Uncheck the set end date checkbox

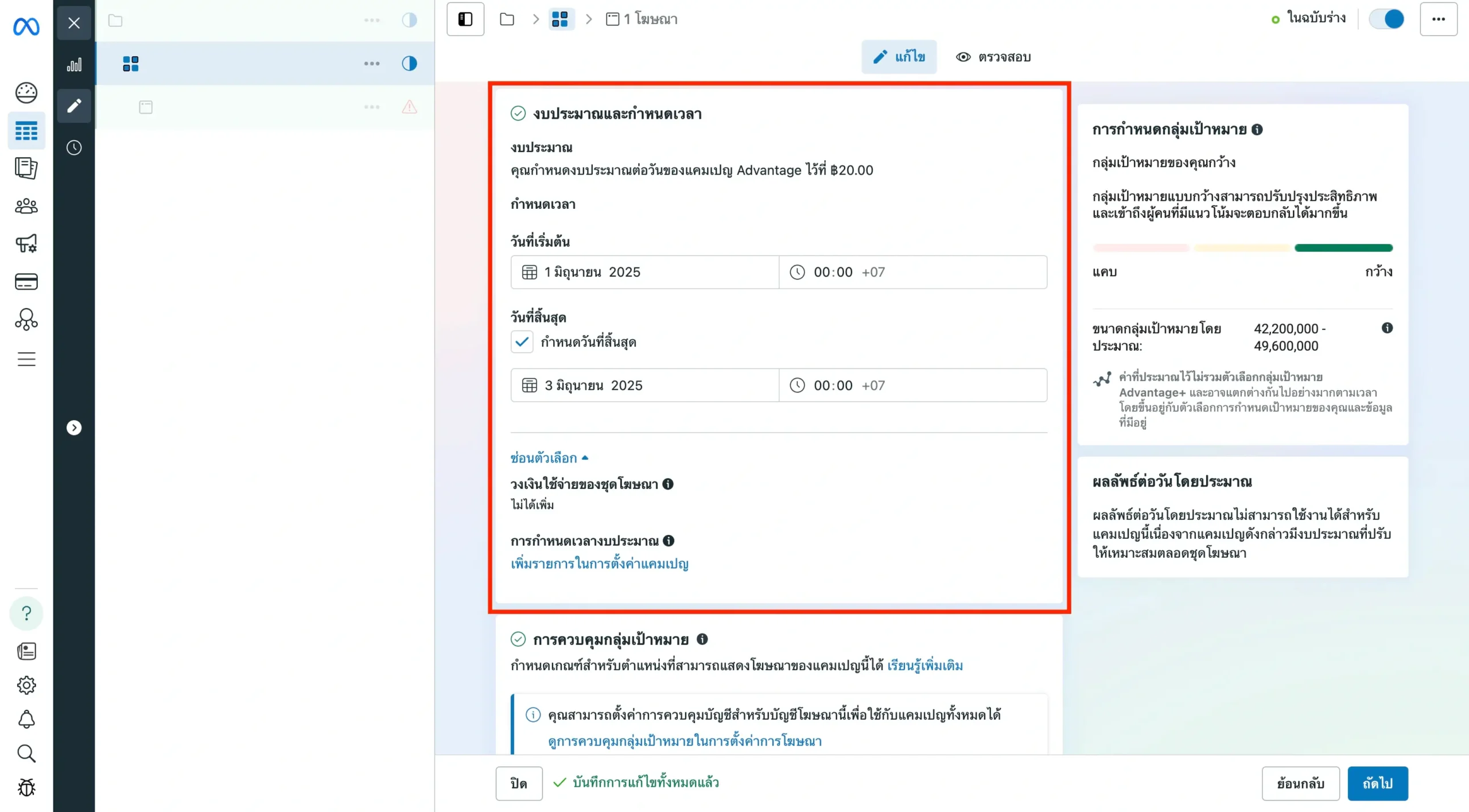click(522, 342)
